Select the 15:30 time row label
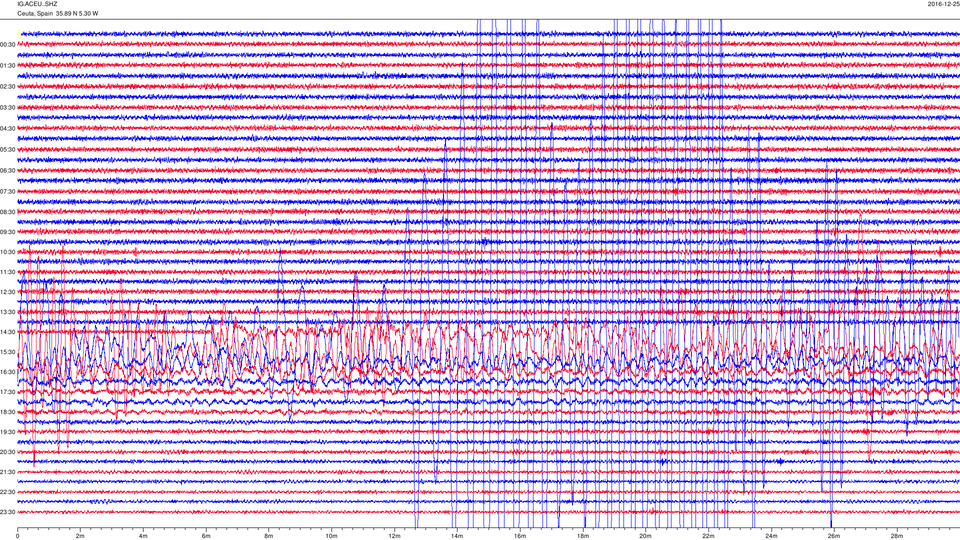 click(8, 352)
